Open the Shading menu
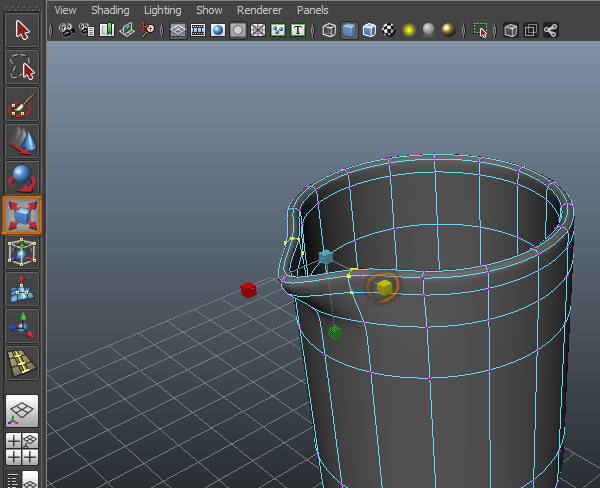Viewport: 600px width, 488px height. [110, 10]
